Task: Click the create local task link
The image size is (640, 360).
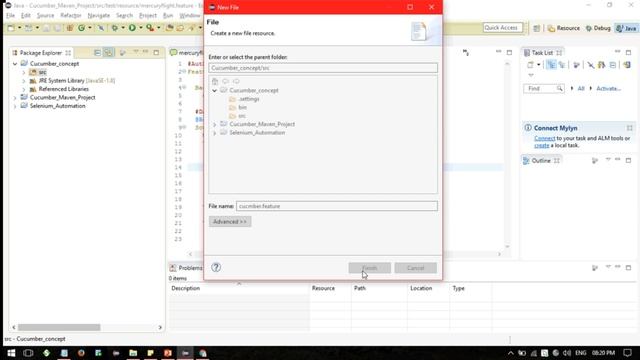Action: tap(542, 145)
